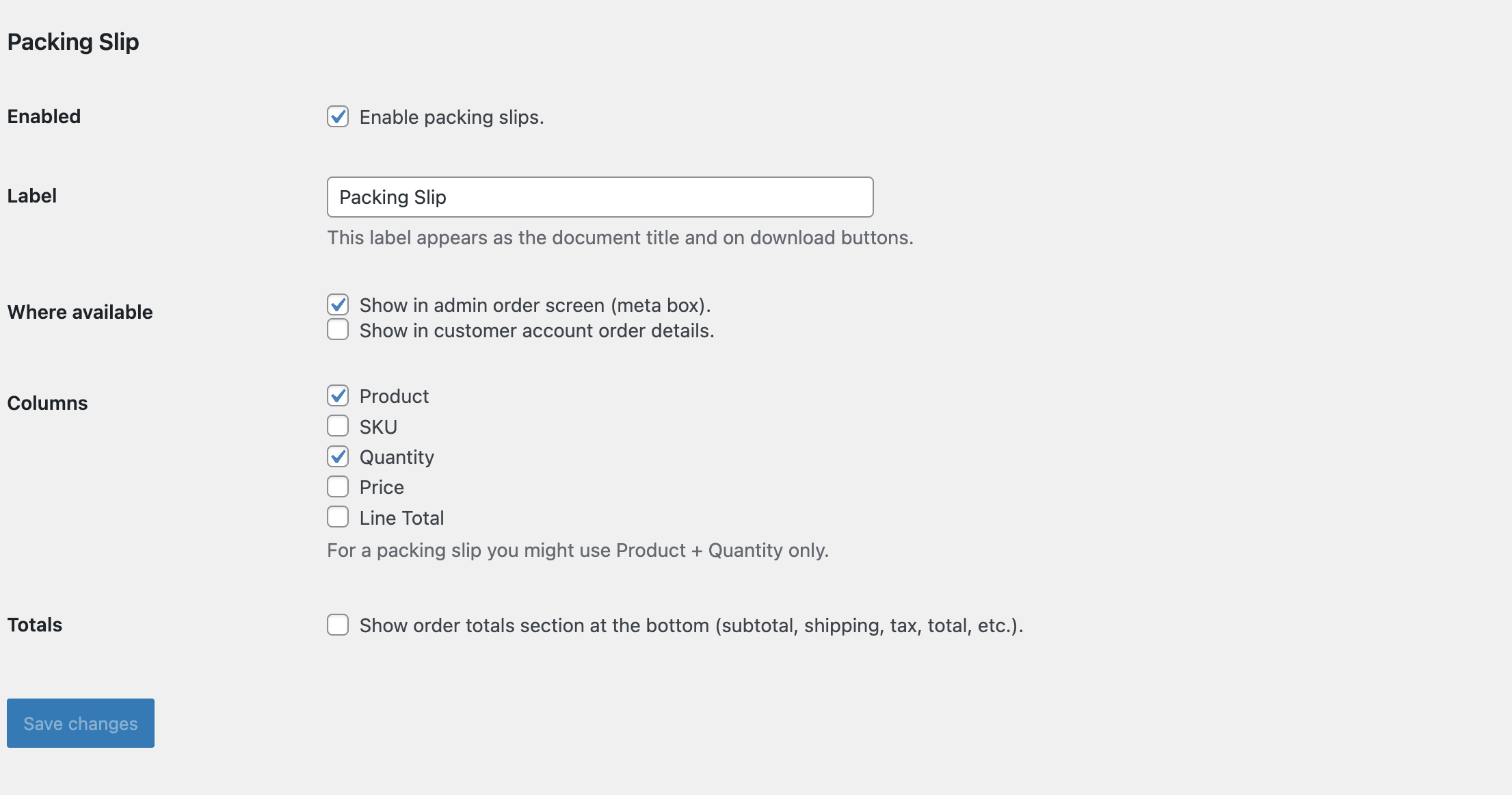Click the Where available section label
This screenshot has width=1512, height=795.
[x=80, y=312]
